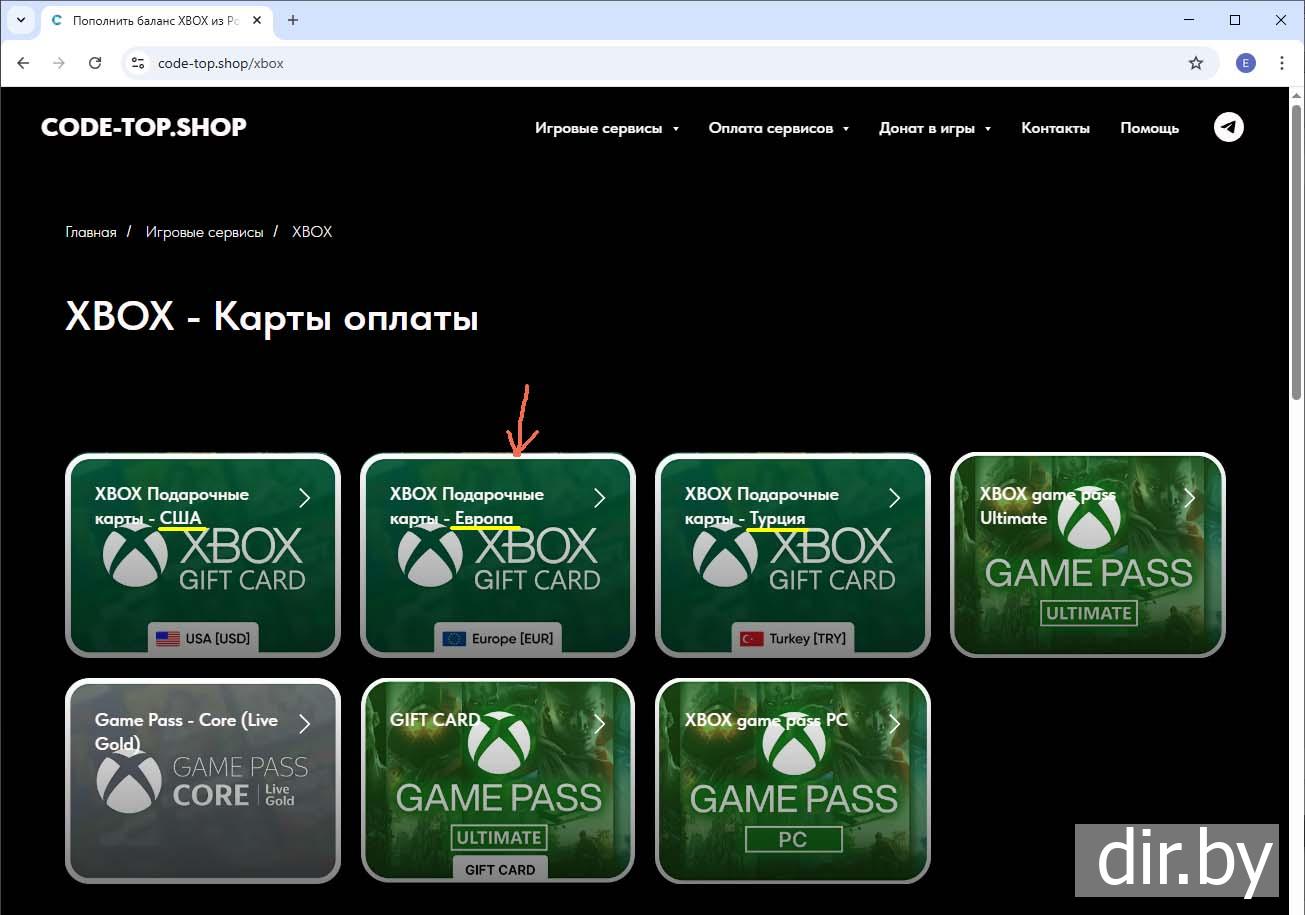Bookmark this page with the star icon
Viewport: 1305px width, 915px height.
point(1196,63)
